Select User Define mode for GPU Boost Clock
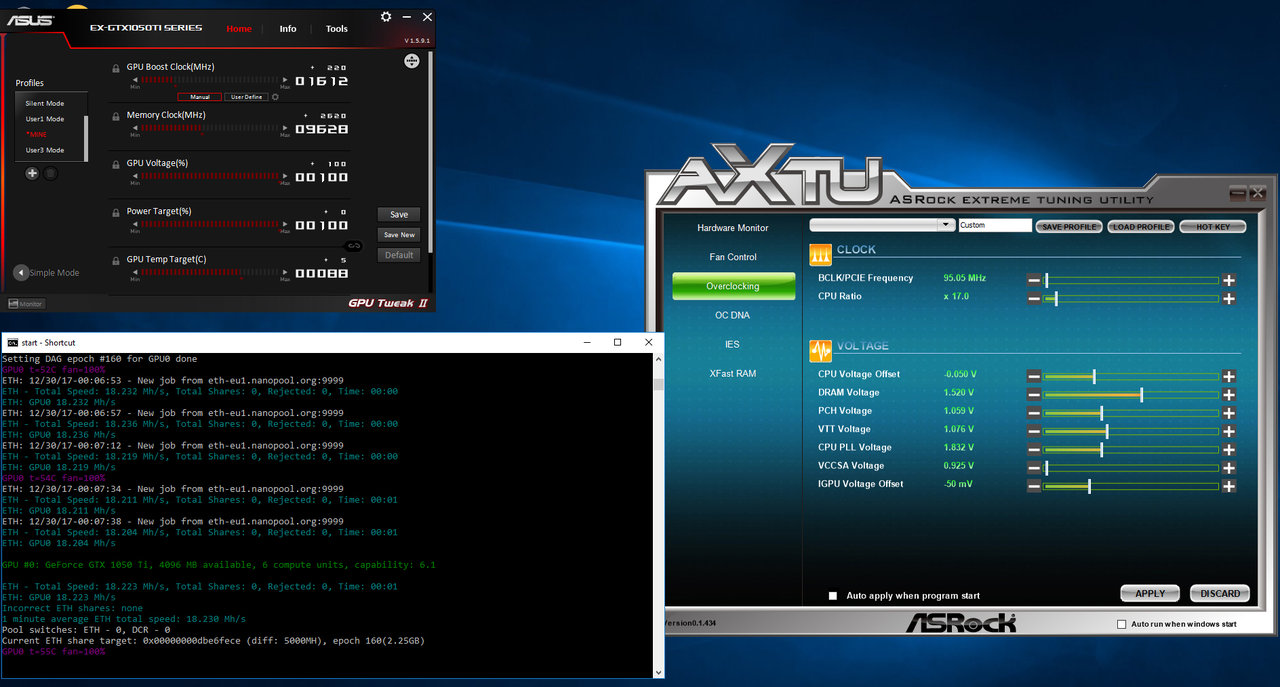Viewport: 1280px width, 687px height. point(247,97)
